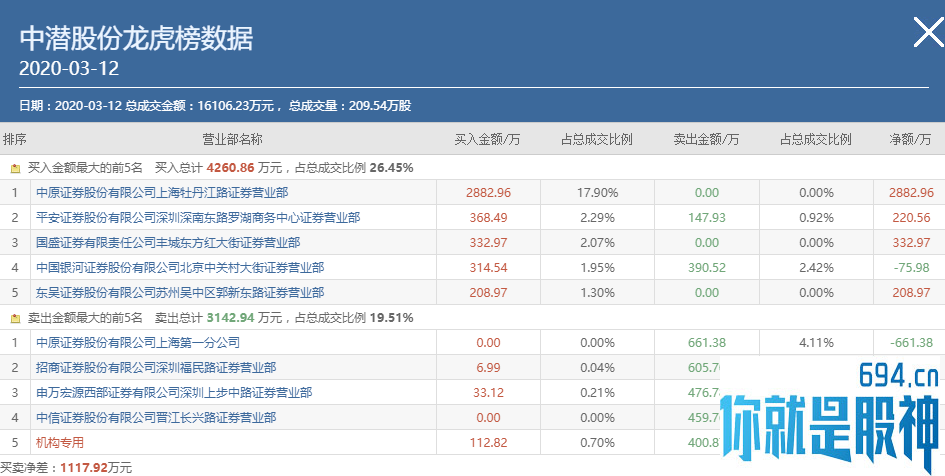Click the 净额/万 column header

910,140
